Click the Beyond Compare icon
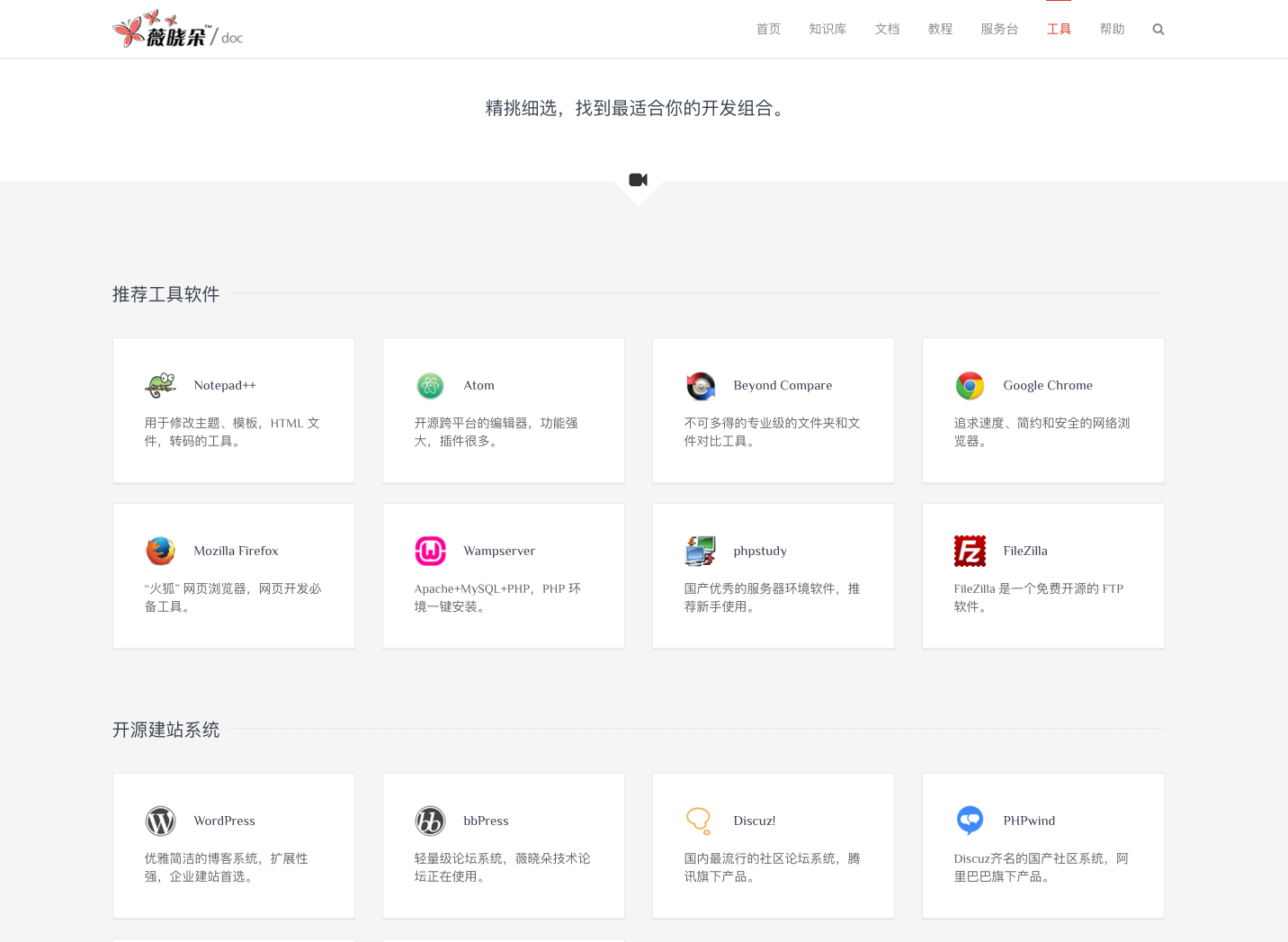Viewport: 1288px width, 942px height. click(x=700, y=385)
